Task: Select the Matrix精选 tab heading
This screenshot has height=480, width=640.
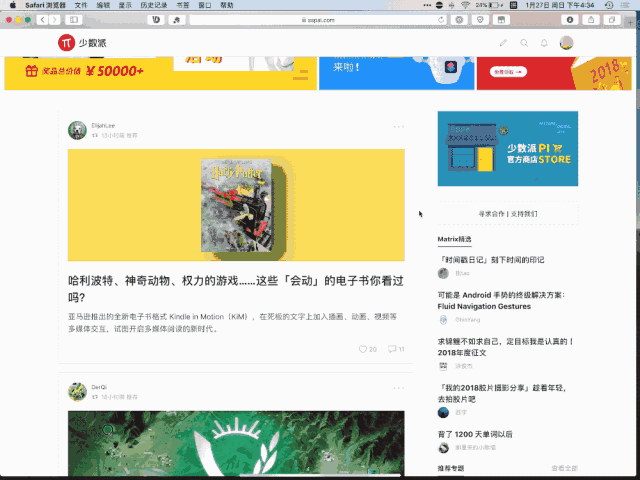Action: point(454,239)
